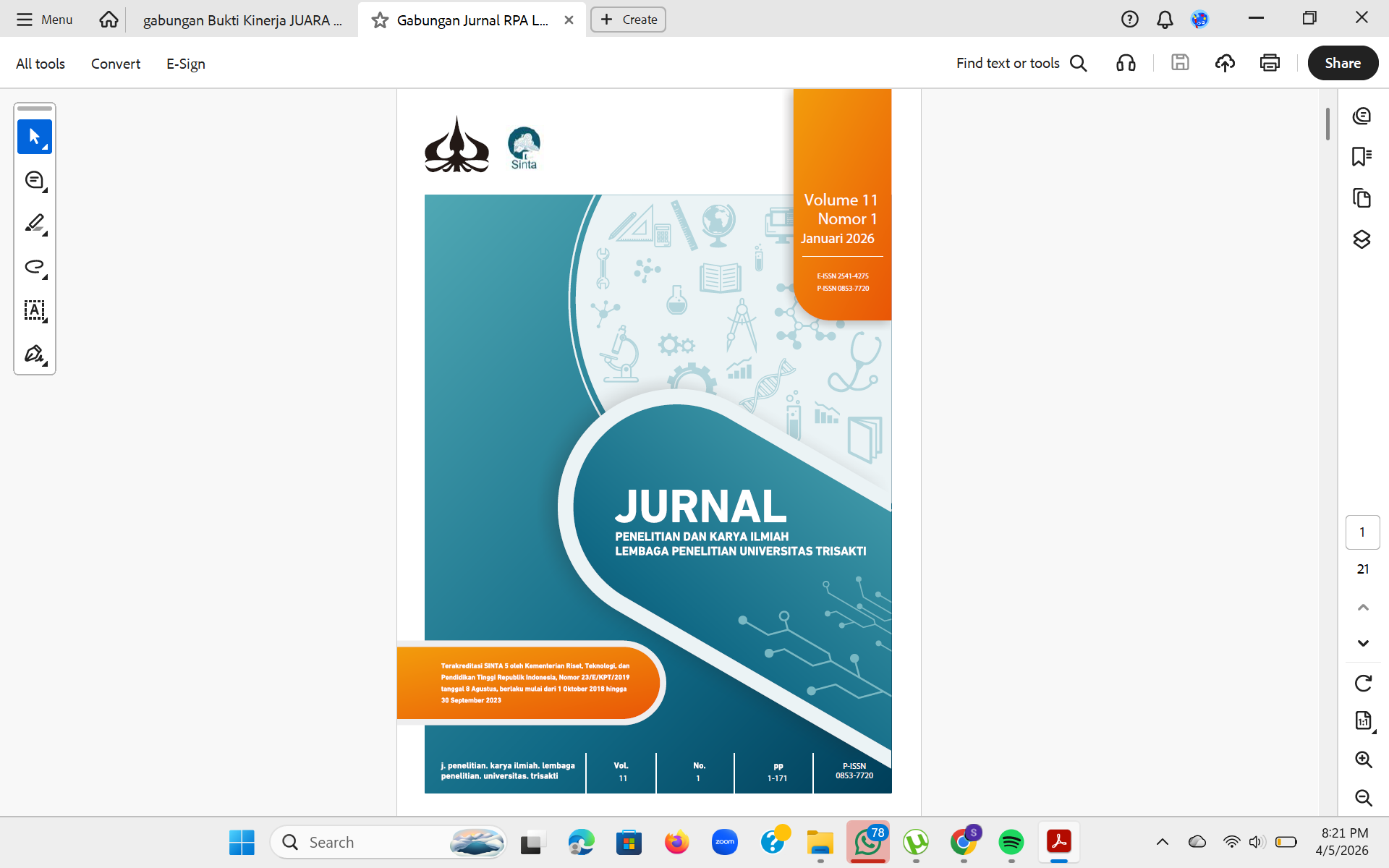
Task: Choose the Add comment tool
Action: pyautogui.click(x=34, y=180)
